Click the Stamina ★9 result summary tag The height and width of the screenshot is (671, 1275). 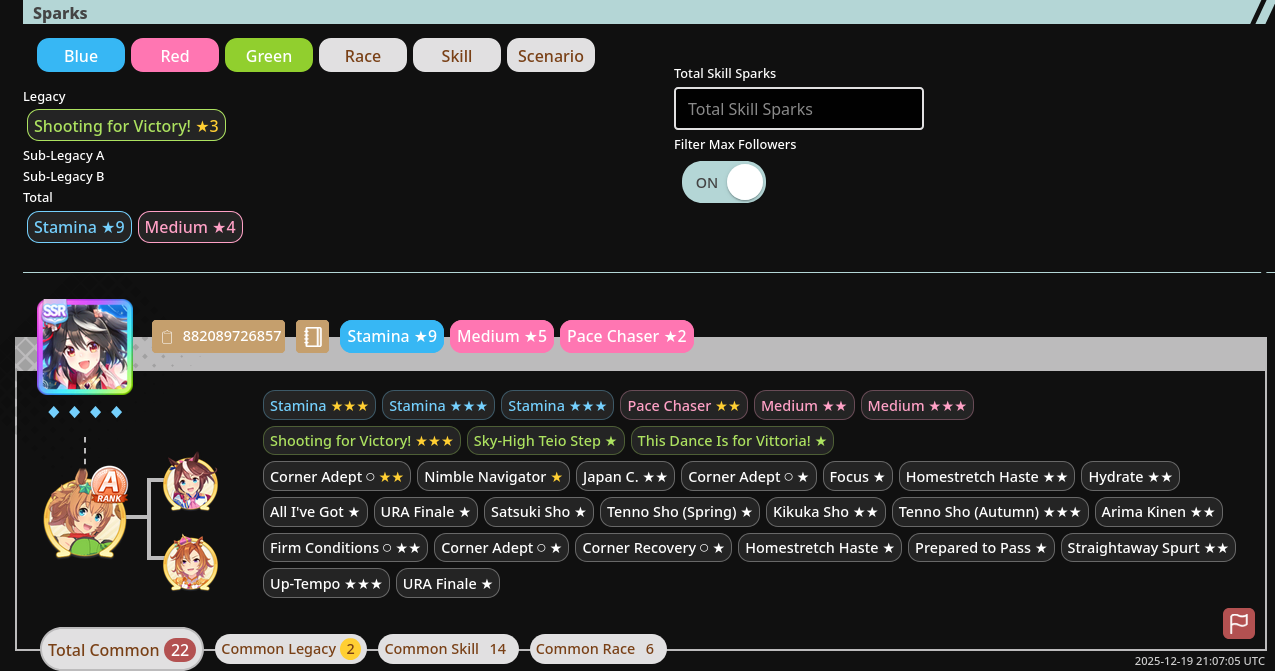click(392, 336)
